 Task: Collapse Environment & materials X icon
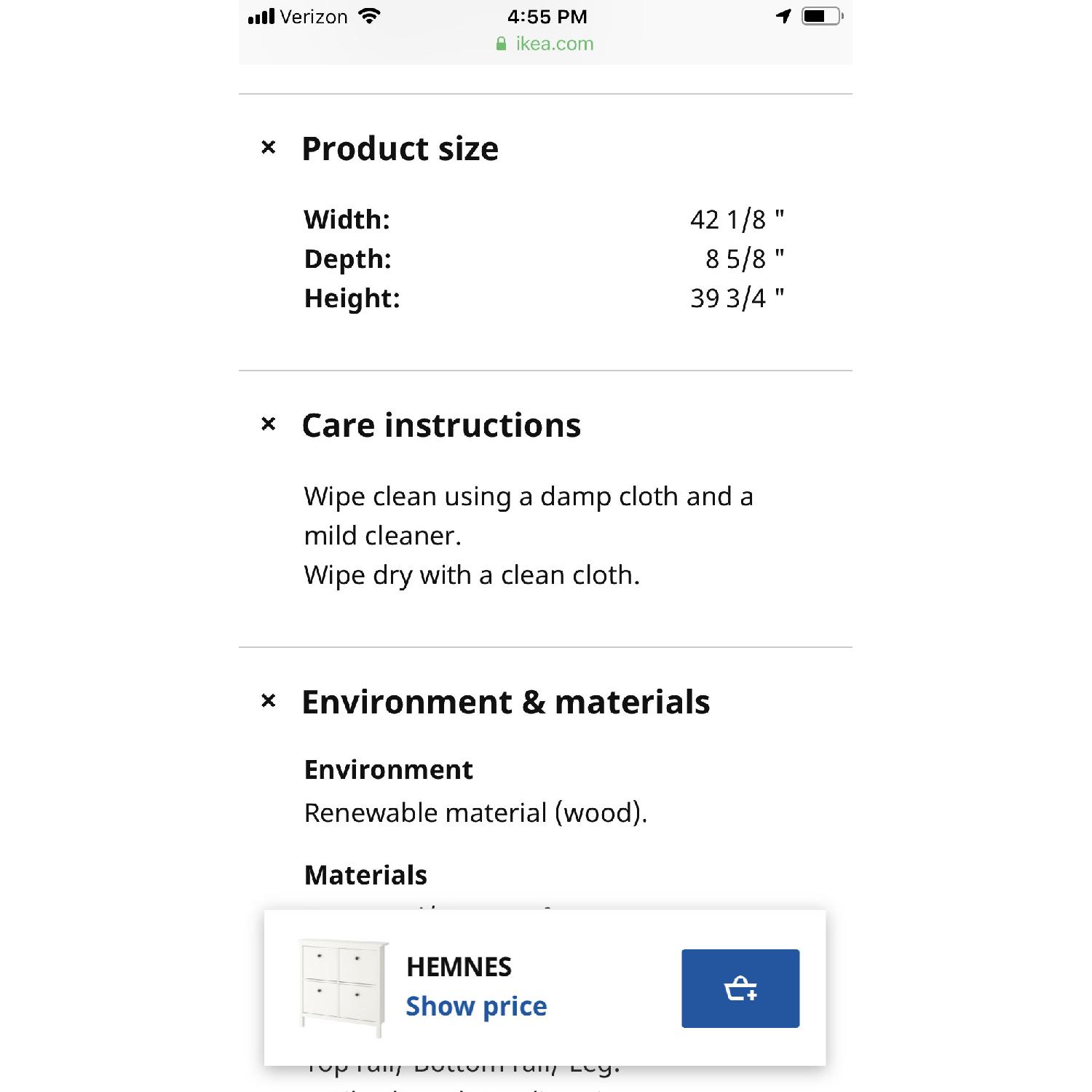(269, 701)
